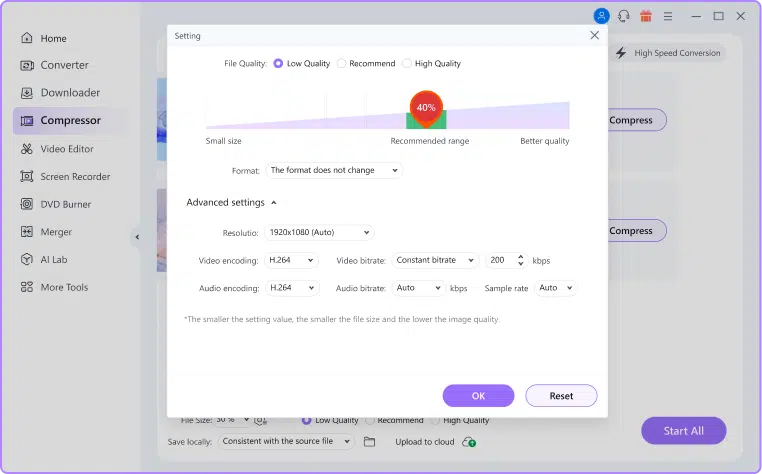Select the Recommend file quality option
The height and width of the screenshot is (474, 762).
click(341, 63)
